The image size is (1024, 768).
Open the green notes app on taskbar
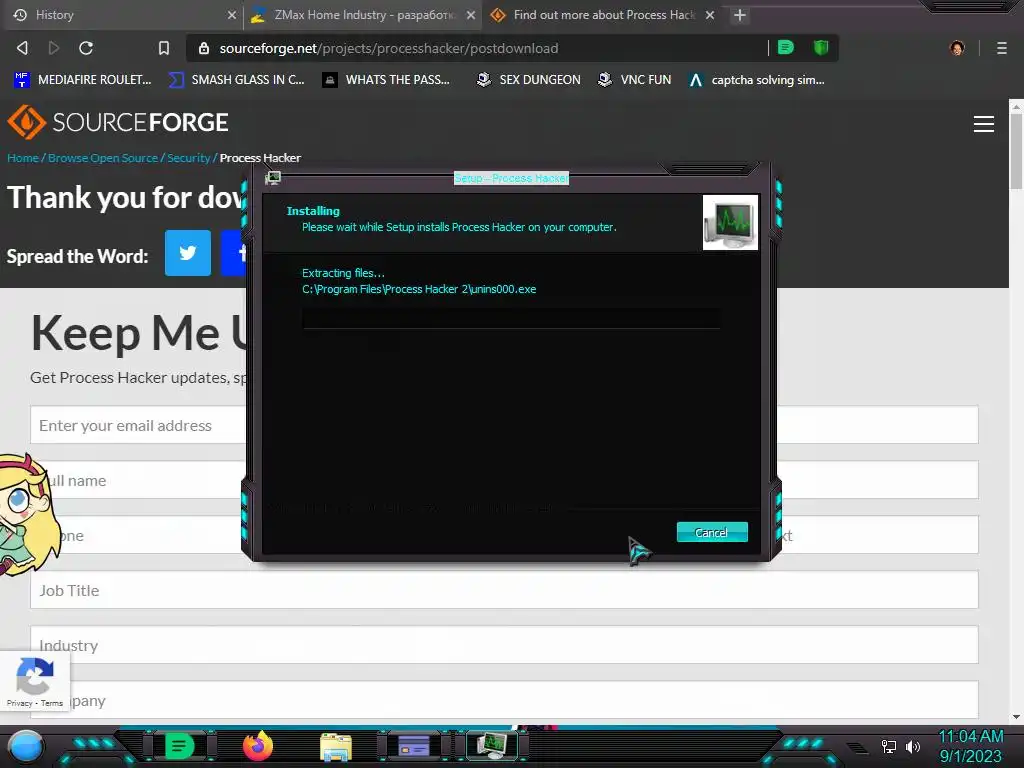[179, 746]
